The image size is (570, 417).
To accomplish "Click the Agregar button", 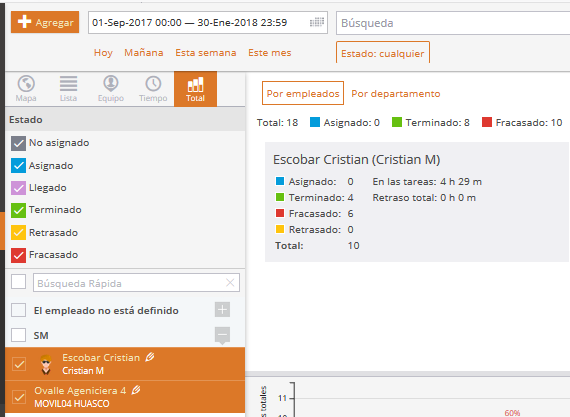I will [45, 22].
